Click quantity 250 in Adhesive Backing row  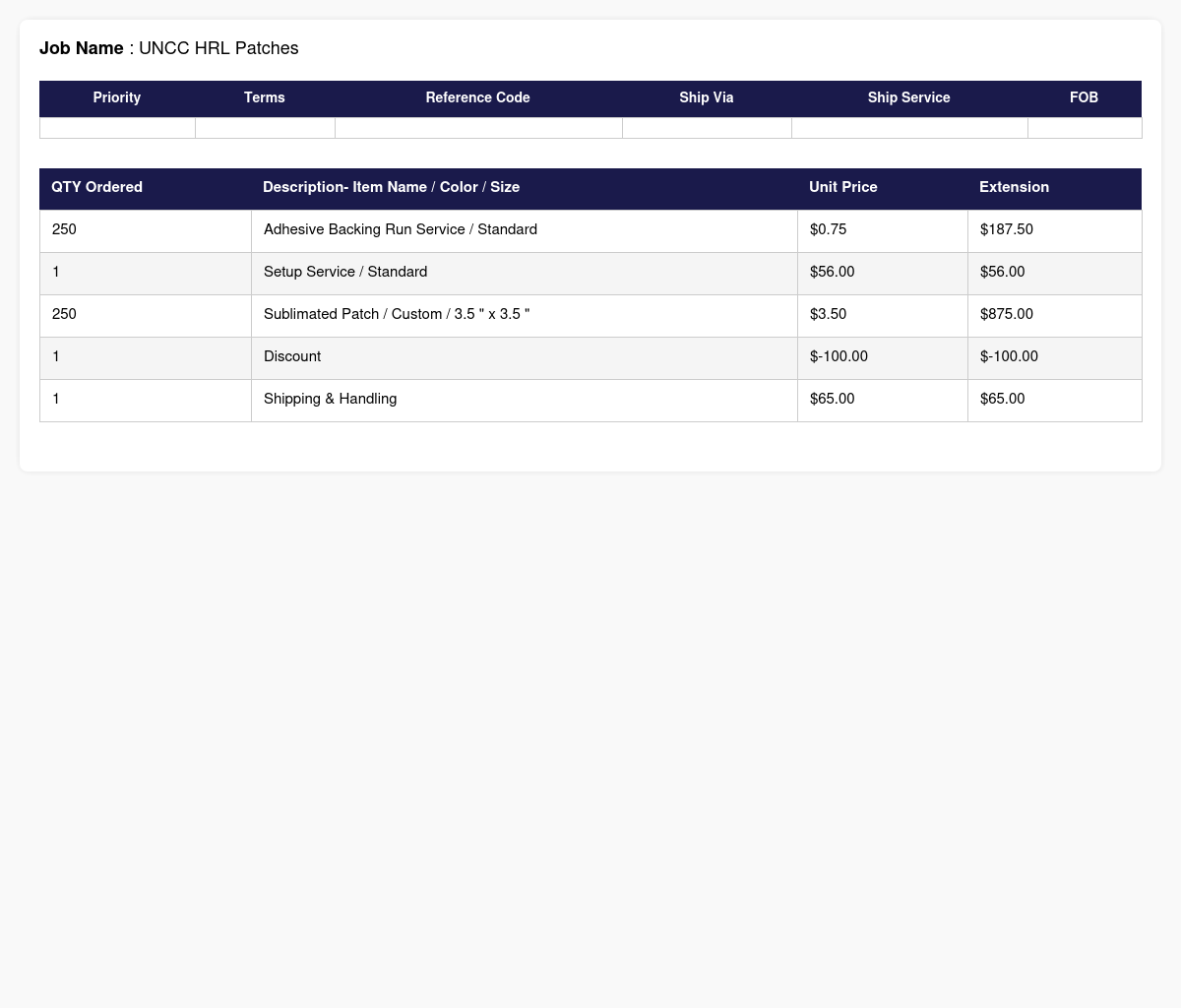click(x=64, y=229)
